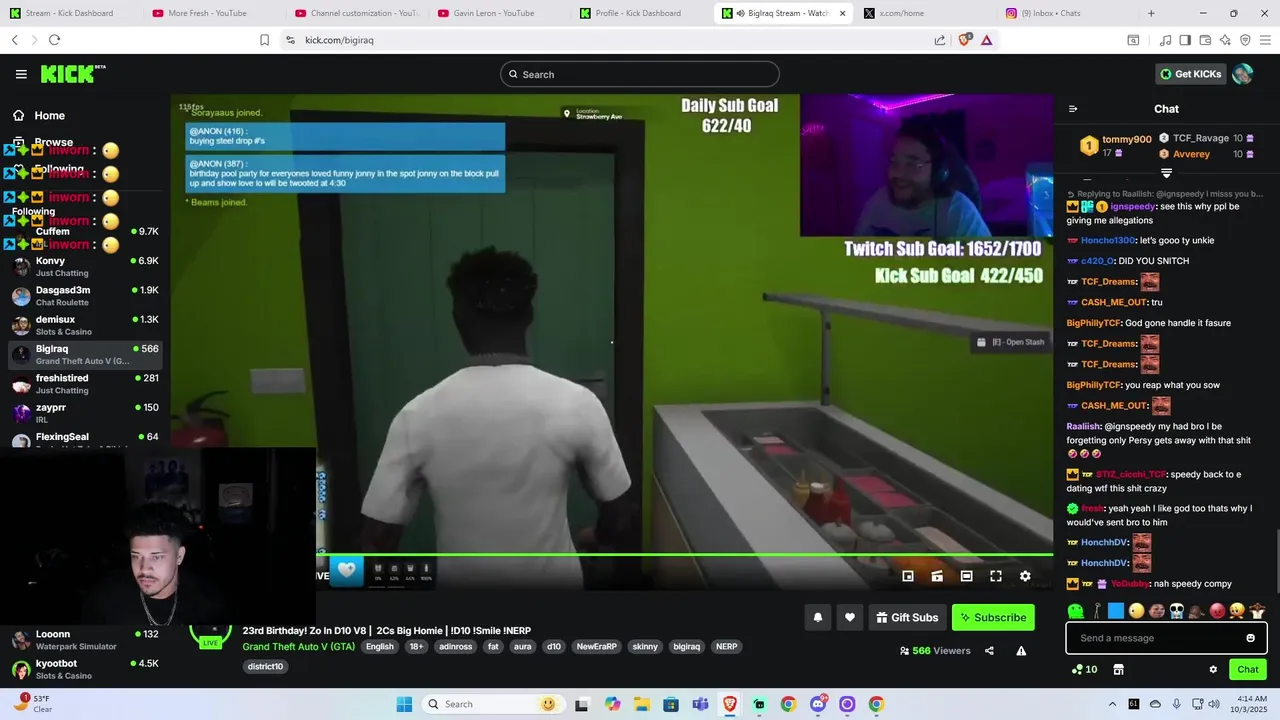Click the Brave Shields lion icon
The image size is (1280, 720).
[x=965, y=40]
